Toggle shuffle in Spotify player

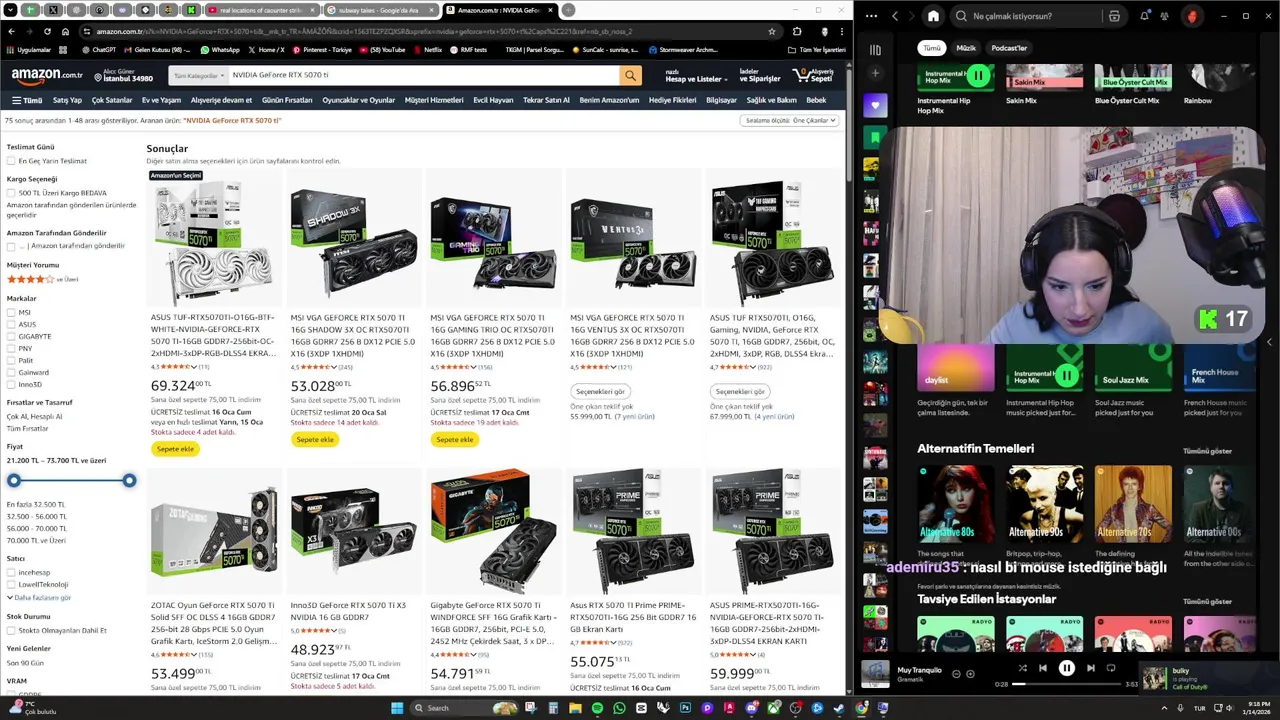tap(1022, 668)
